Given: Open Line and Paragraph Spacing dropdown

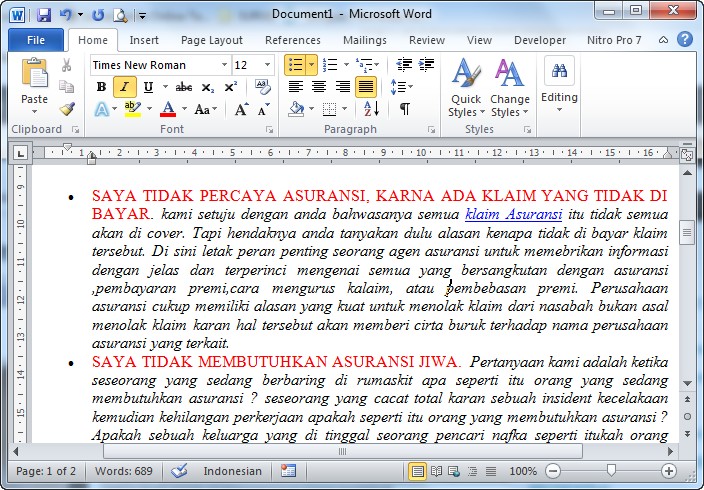Looking at the screenshot, I should (401, 86).
